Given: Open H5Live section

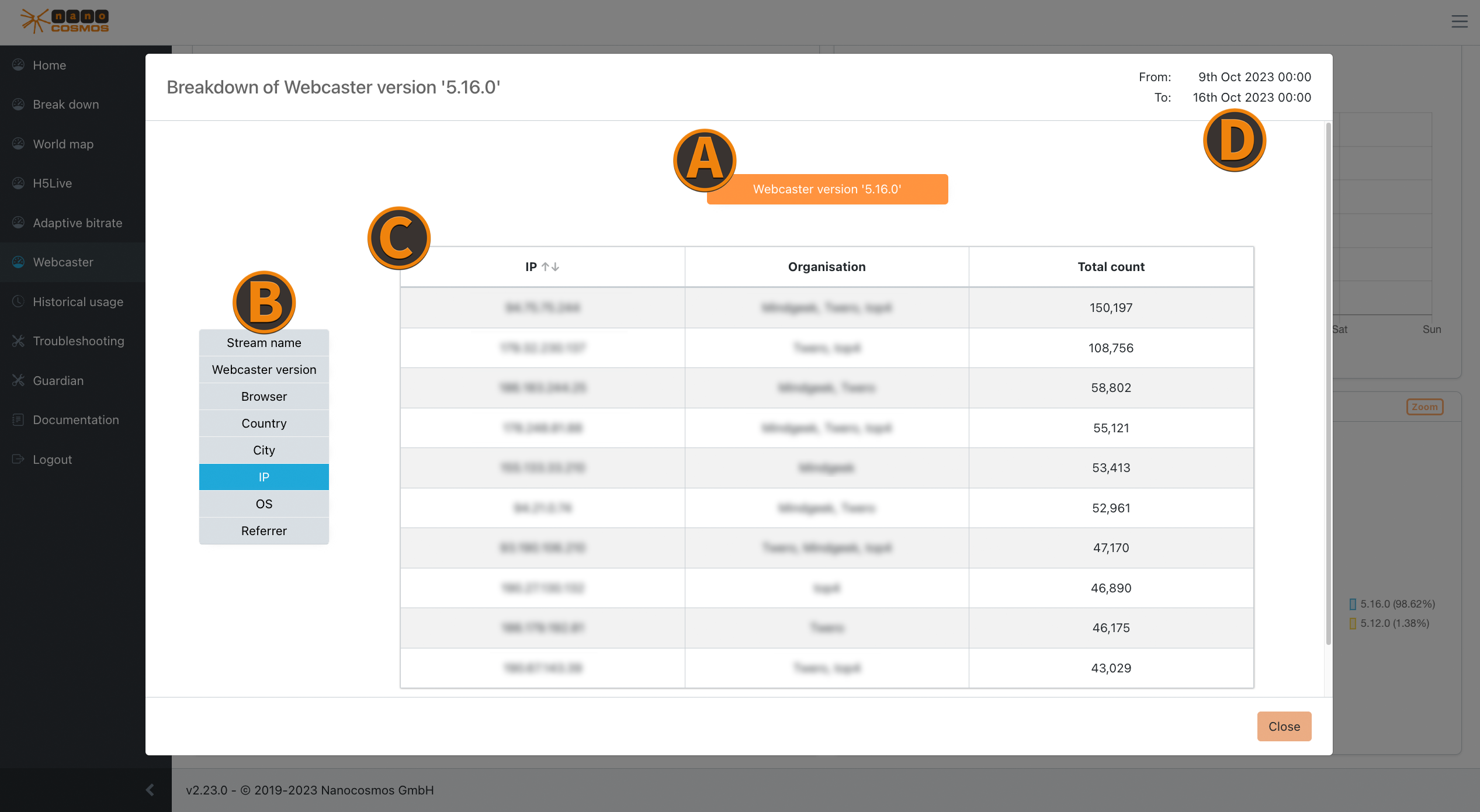Looking at the screenshot, I should (53, 183).
